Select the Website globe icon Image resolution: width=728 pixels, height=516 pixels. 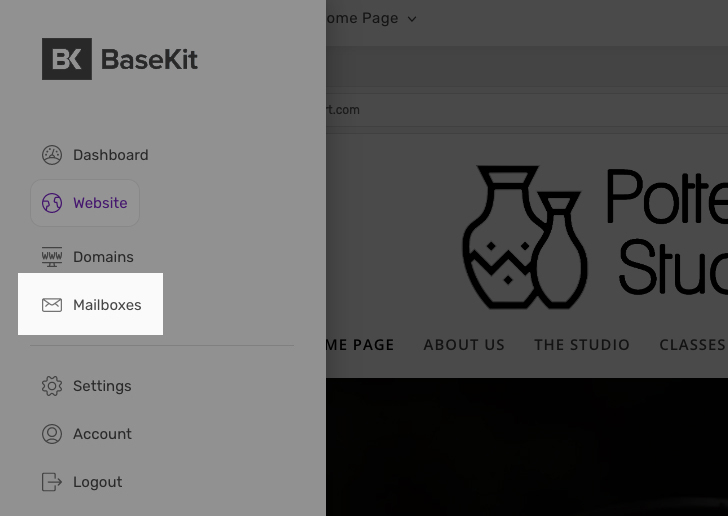[52, 203]
